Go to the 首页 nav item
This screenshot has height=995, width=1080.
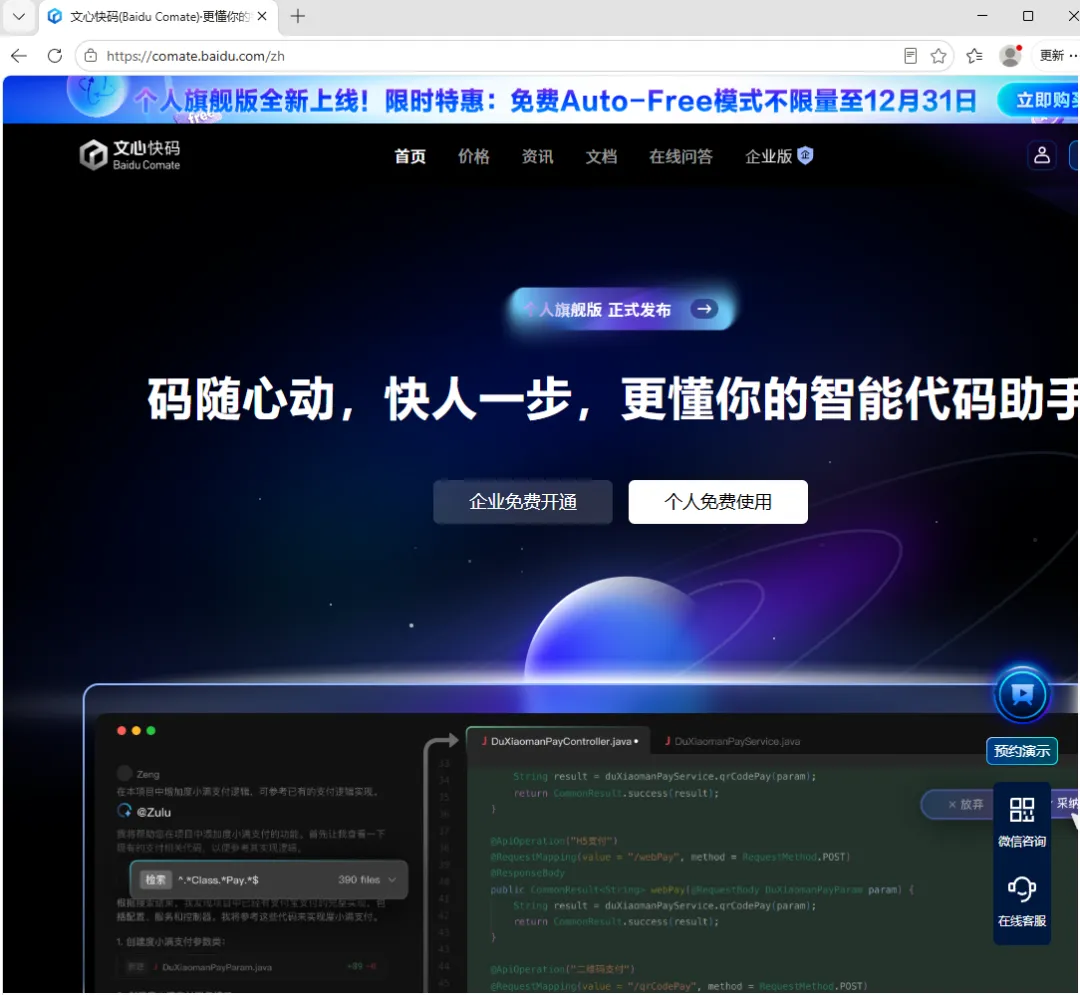pos(410,157)
